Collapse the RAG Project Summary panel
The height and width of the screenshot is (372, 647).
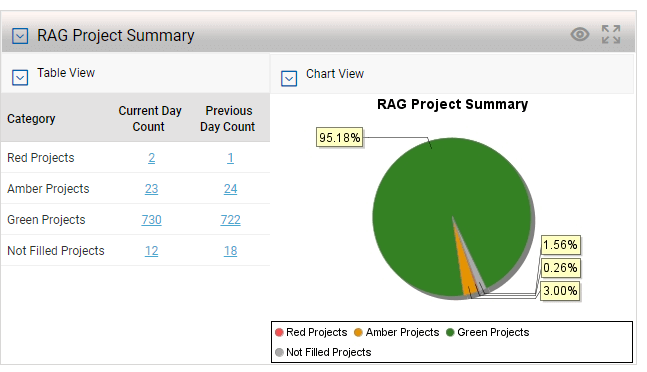pyautogui.click(x=20, y=36)
